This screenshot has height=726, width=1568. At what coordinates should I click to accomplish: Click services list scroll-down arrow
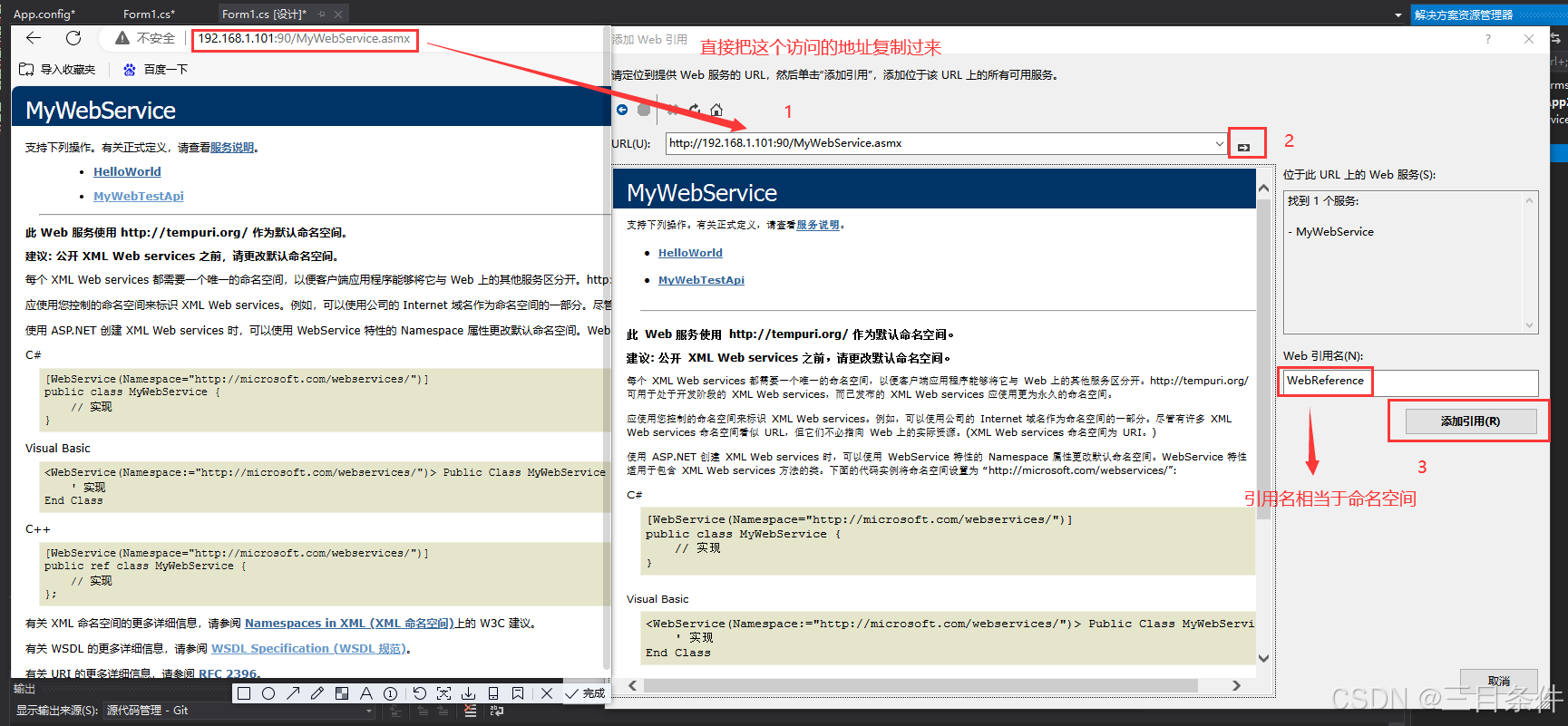[1530, 325]
